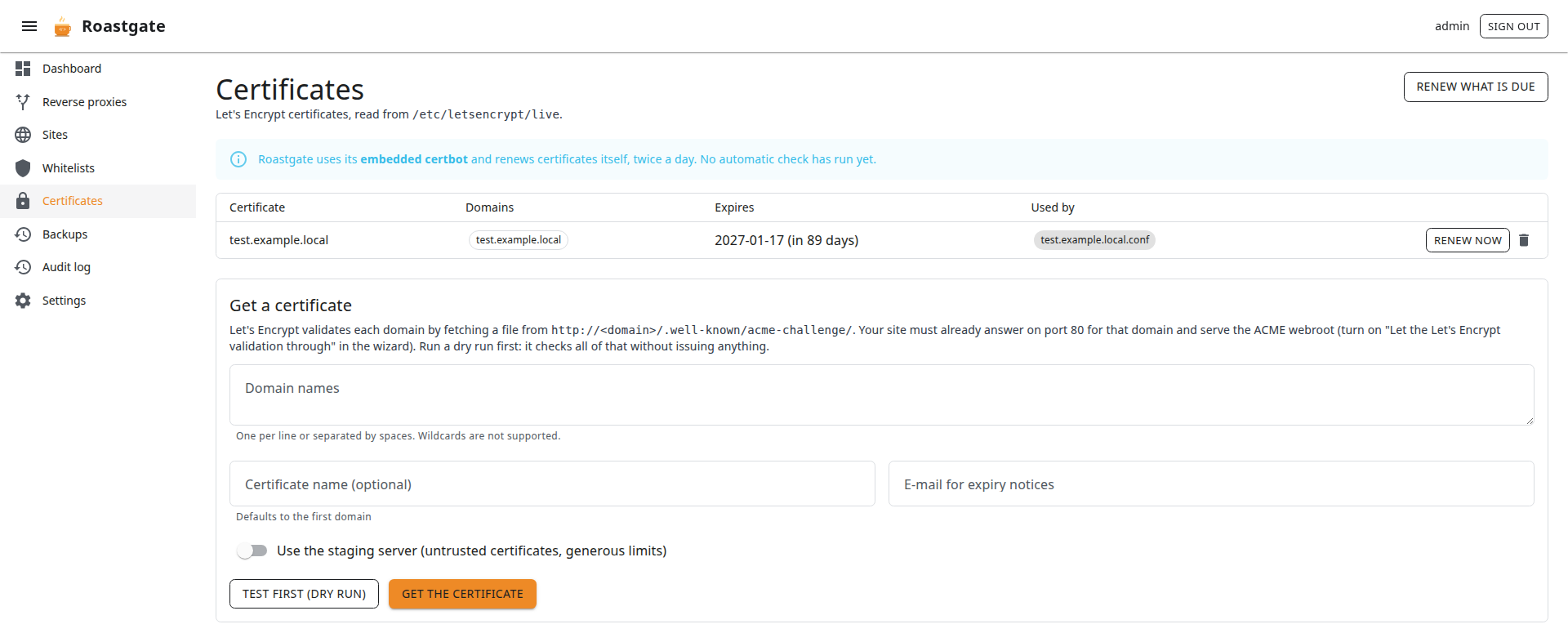Click the Domains column header
The height and width of the screenshot is (642, 1568).
click(489, 207)
